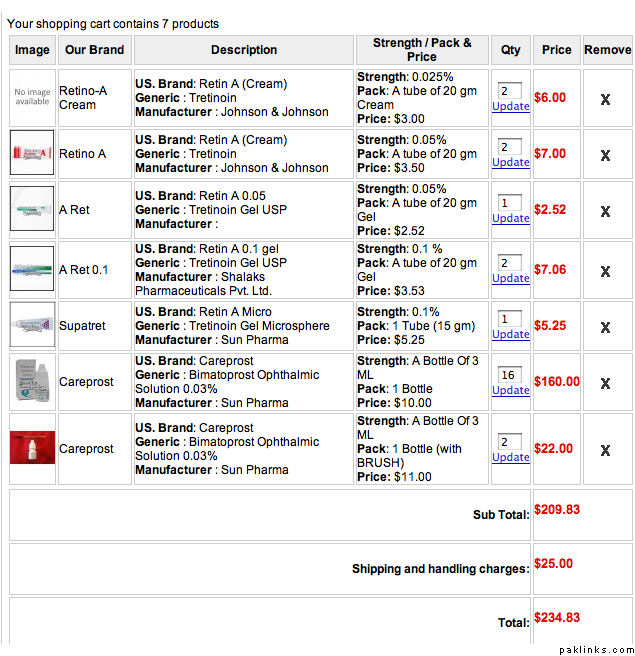The height and width of the screenshot is (656, 635).
Task: Click quantity box showing 16
Action: pos(510,375)
